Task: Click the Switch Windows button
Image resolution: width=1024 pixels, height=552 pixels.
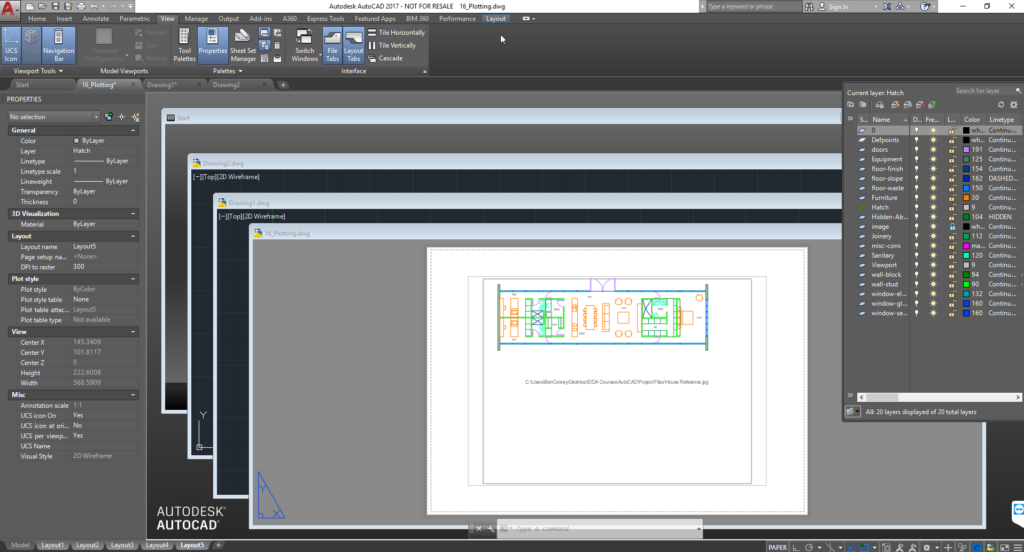Action: coord(304,45)
